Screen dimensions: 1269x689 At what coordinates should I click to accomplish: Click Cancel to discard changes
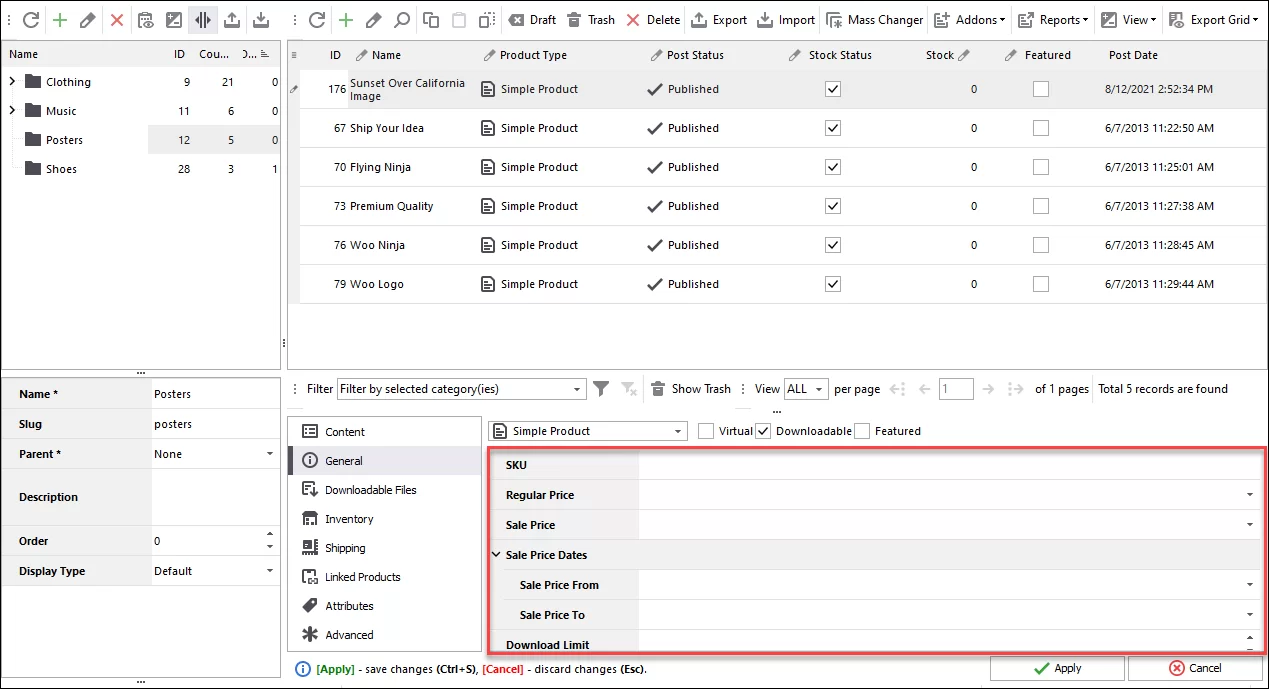click(1197, 668)
